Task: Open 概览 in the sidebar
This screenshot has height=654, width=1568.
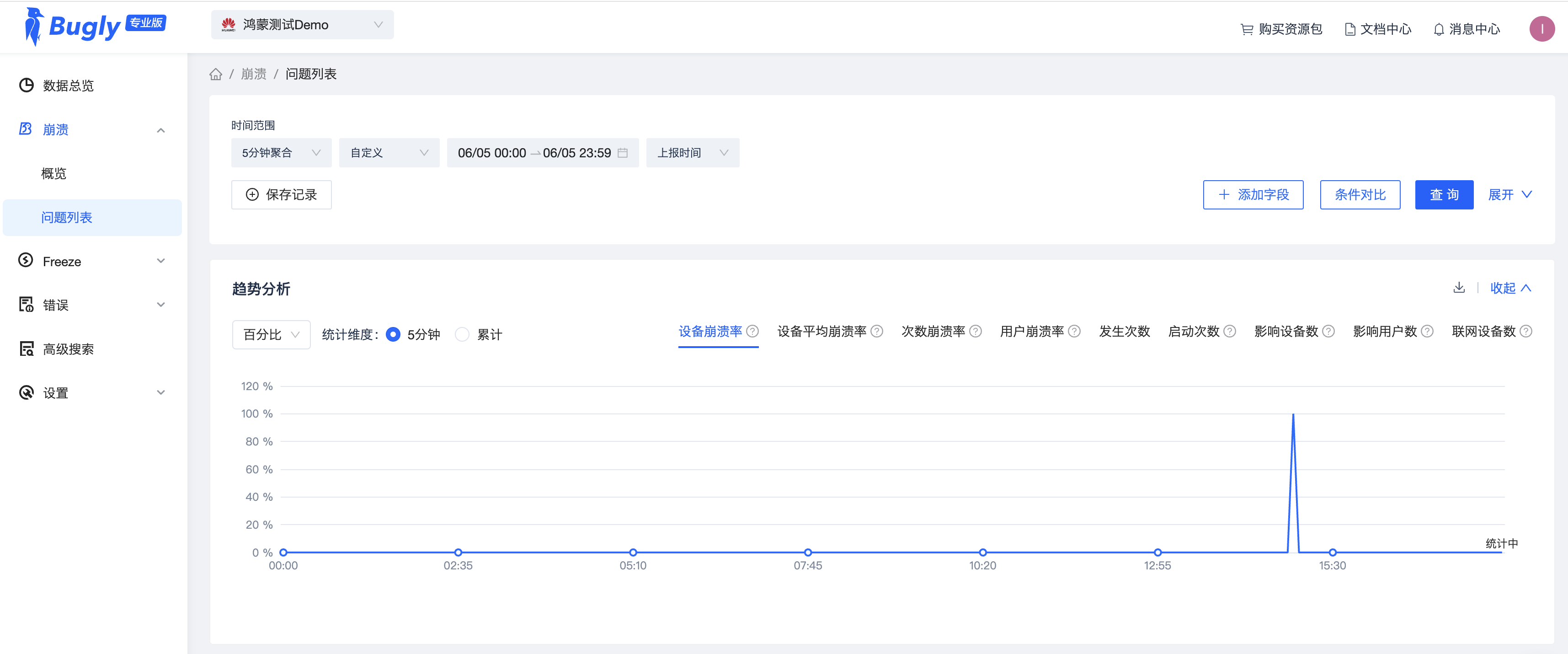Action: click(53, 173)
